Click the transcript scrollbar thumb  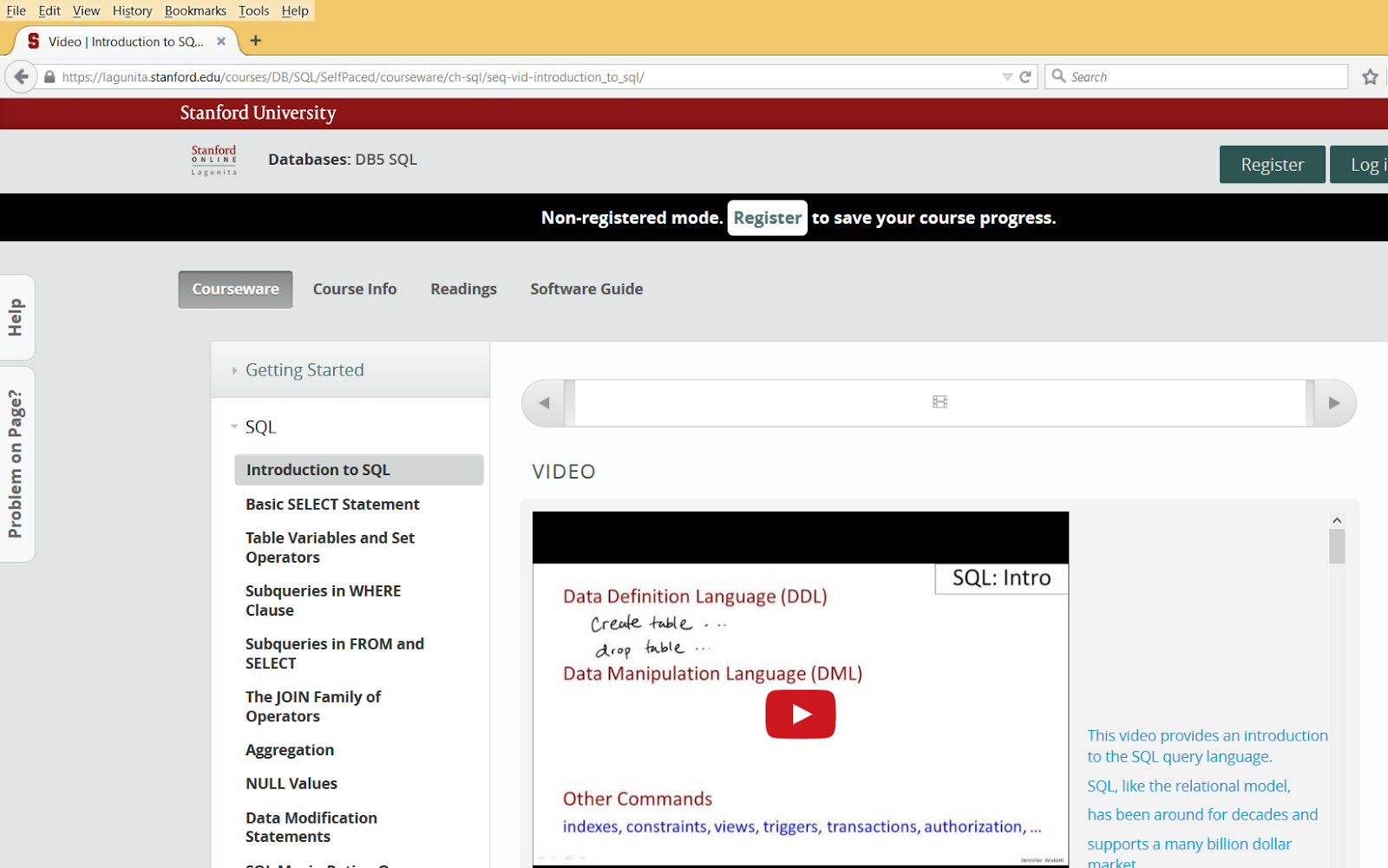pos(1337,546)
